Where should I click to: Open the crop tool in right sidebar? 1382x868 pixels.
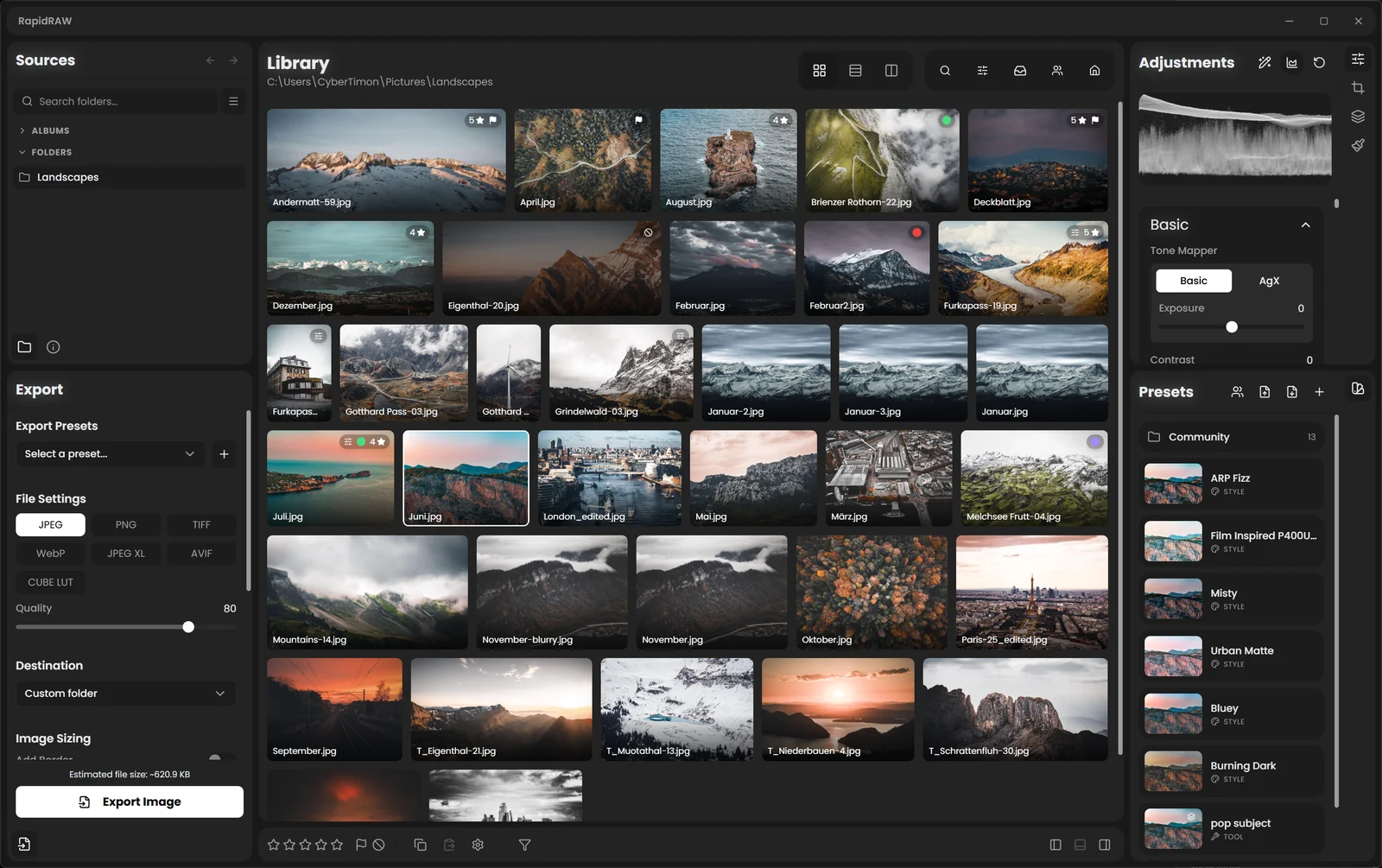pyautogui.click(x=1358, y=88)
